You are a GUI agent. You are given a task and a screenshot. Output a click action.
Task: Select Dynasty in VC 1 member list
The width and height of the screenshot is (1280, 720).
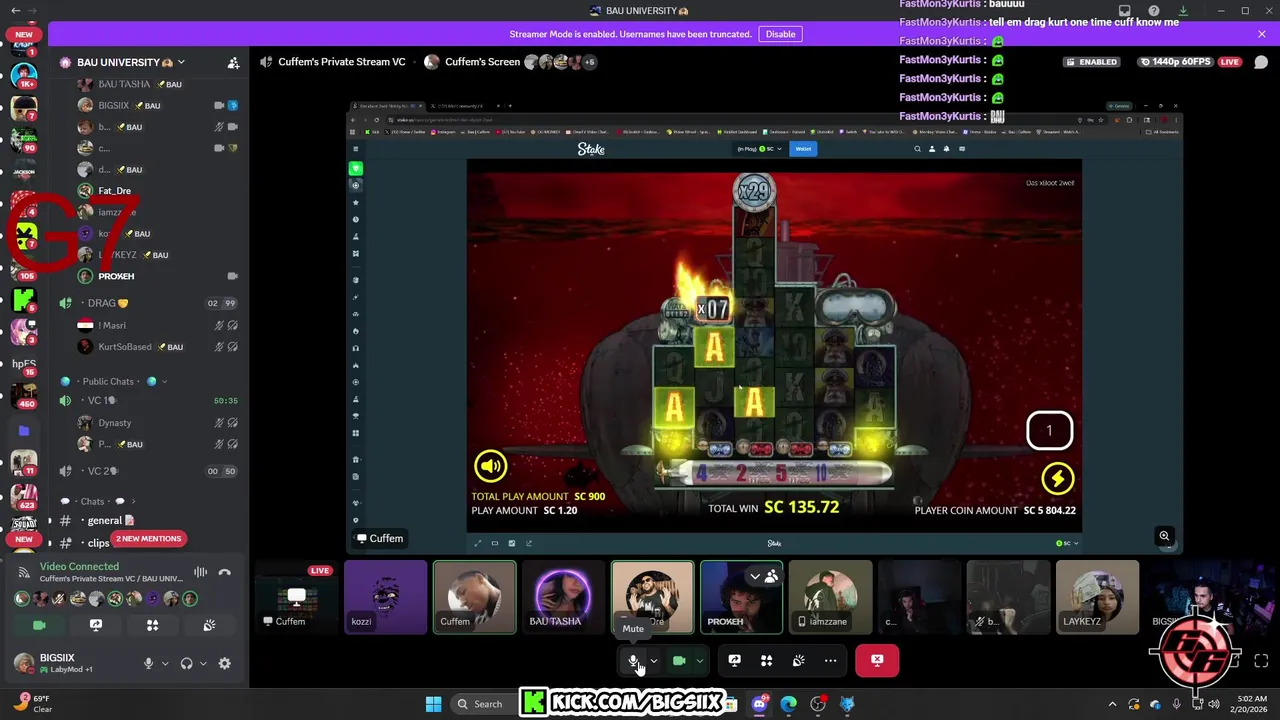click(148, 423)
